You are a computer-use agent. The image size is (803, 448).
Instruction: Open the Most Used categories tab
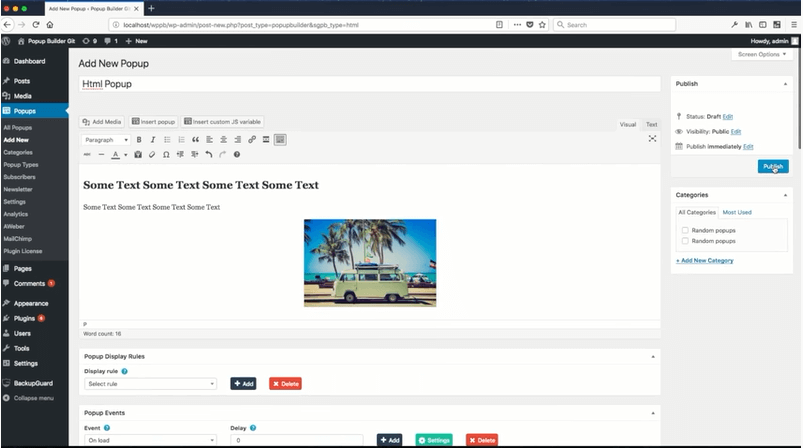click(737, 212)
